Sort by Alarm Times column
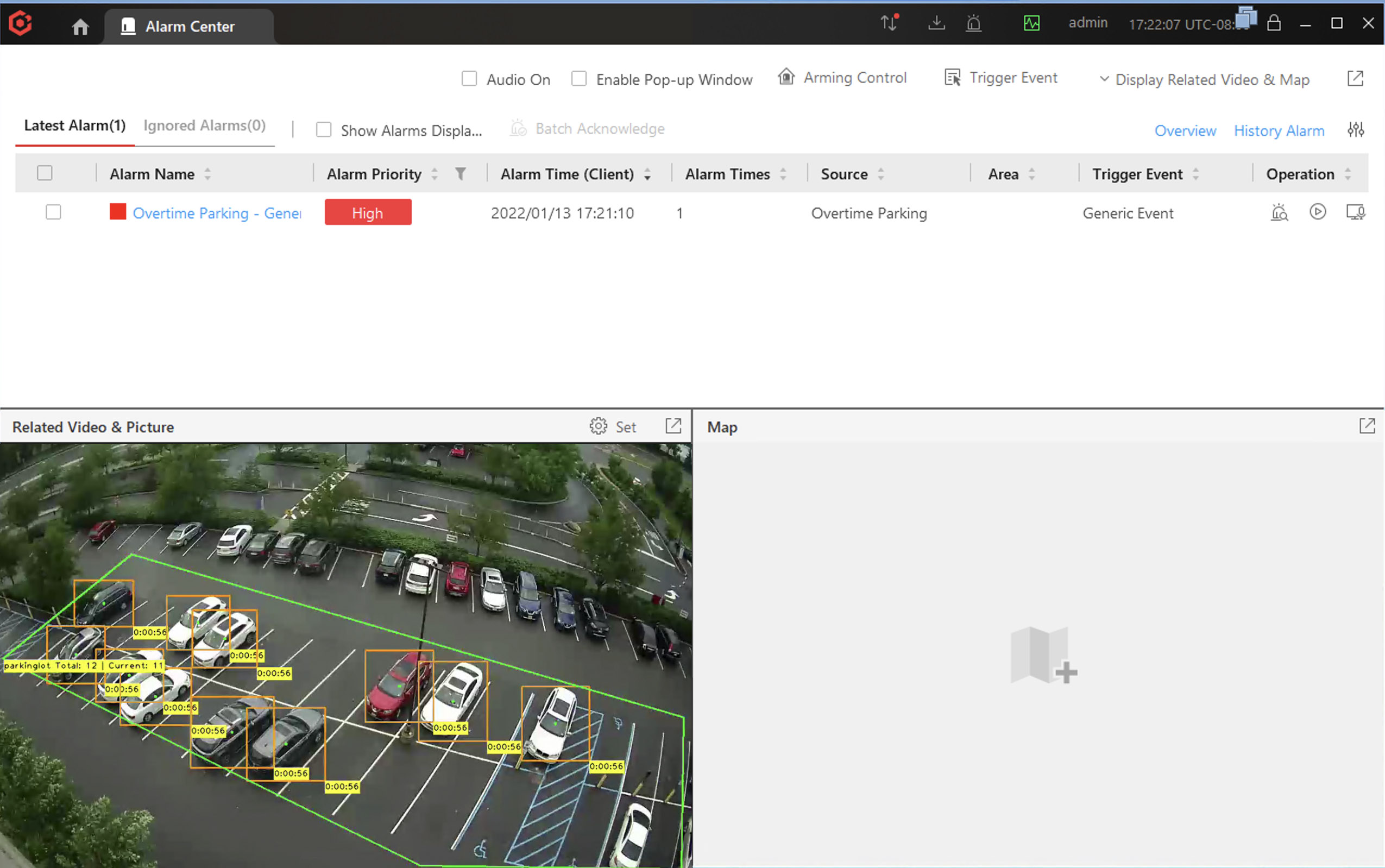Image resolution: width=1385 pixels, height=868 pixels. (x=783, y=174)
